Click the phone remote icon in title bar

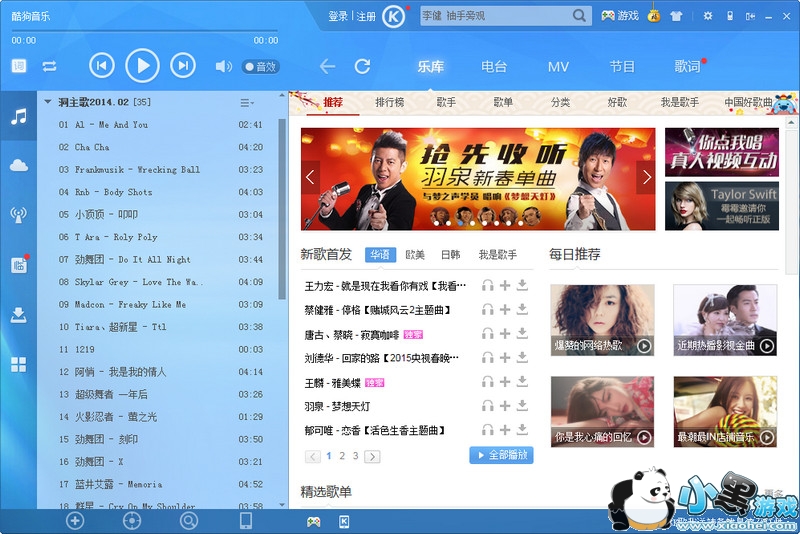[730, 16]
